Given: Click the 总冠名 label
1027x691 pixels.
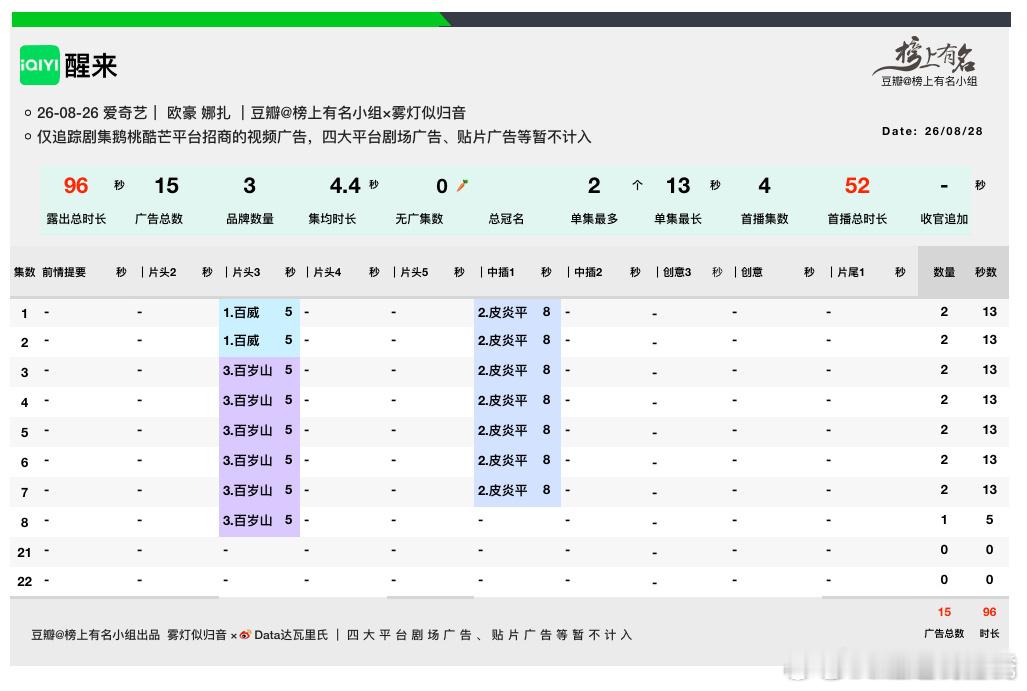Looking at the screenshot, I should [506, 219].
